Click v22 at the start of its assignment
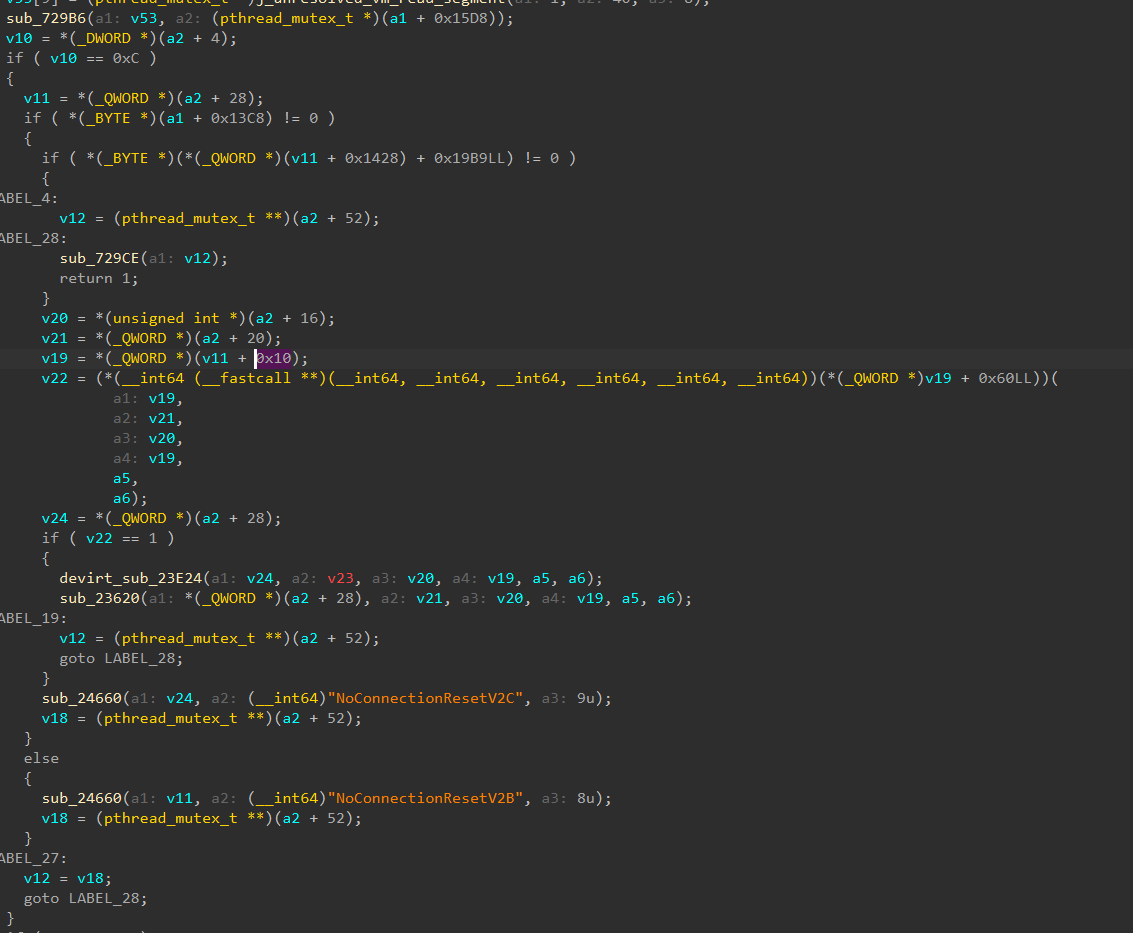1133x933 pixels. (54, 379)
